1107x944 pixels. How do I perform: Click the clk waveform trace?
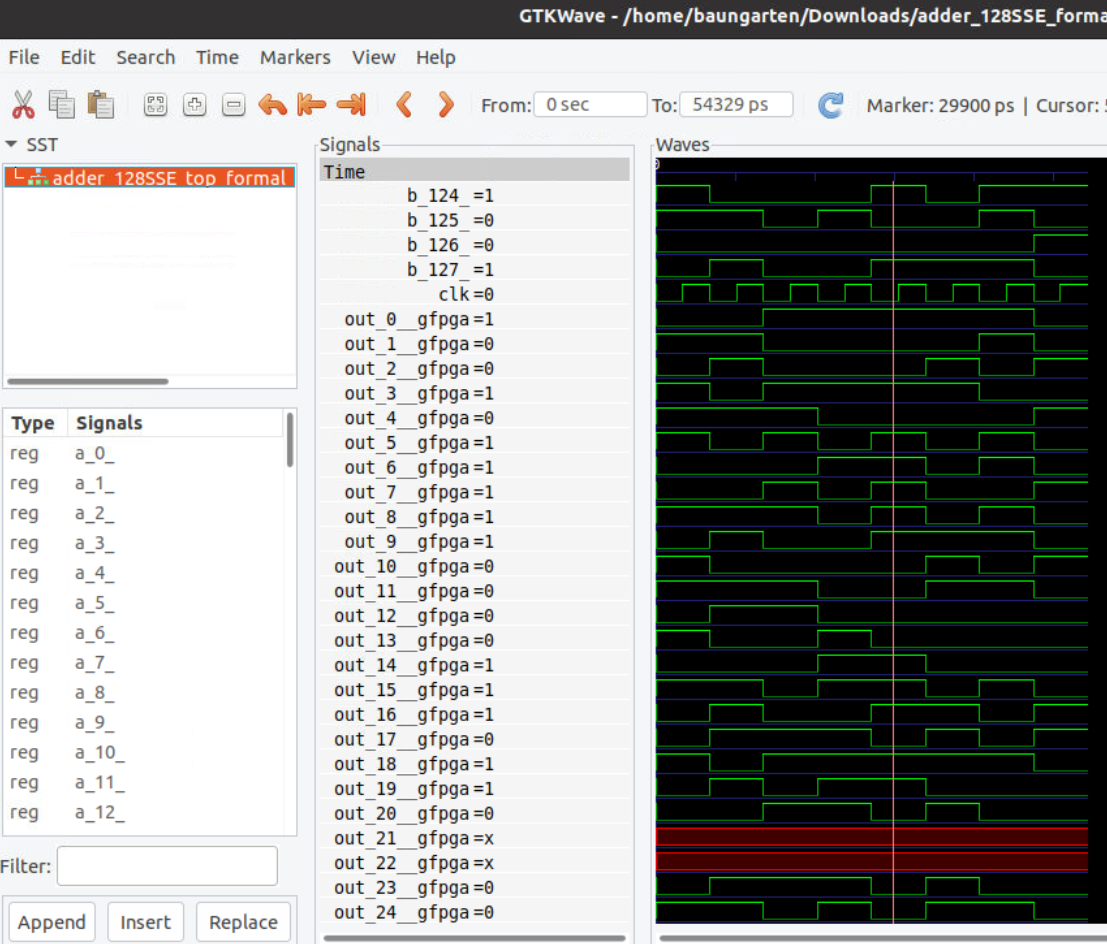(872, 293)
